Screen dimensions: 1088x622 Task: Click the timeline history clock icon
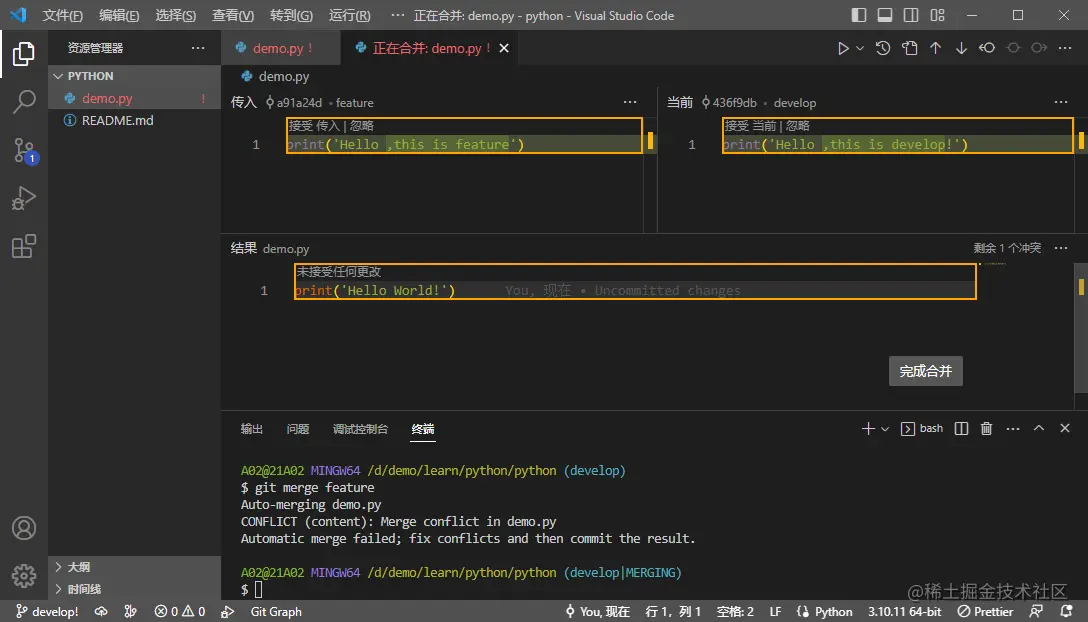coord(883,48)
